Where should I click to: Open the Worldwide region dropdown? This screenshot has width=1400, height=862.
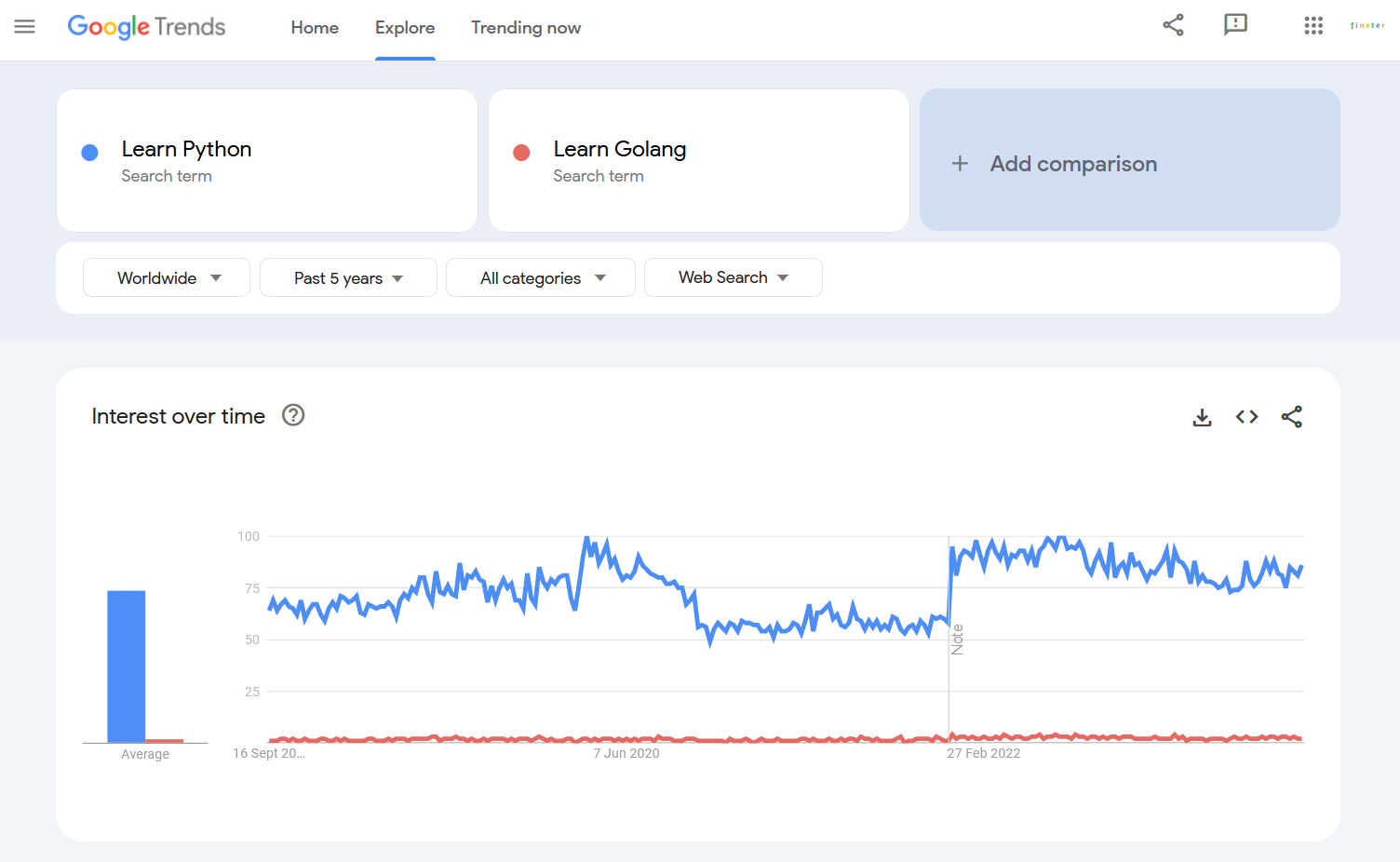pyautogui.click(x=166, y=277)
